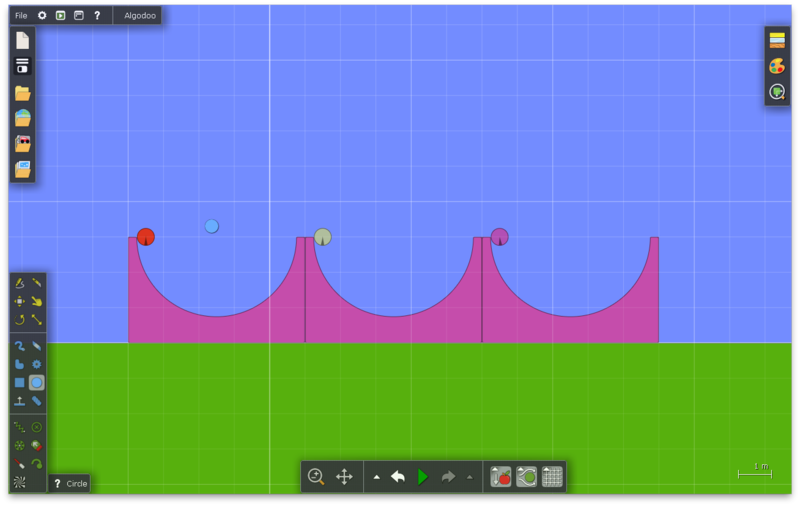800x506 pixels.
Task: Select the Thruster tool
Action: click(37, 446)
